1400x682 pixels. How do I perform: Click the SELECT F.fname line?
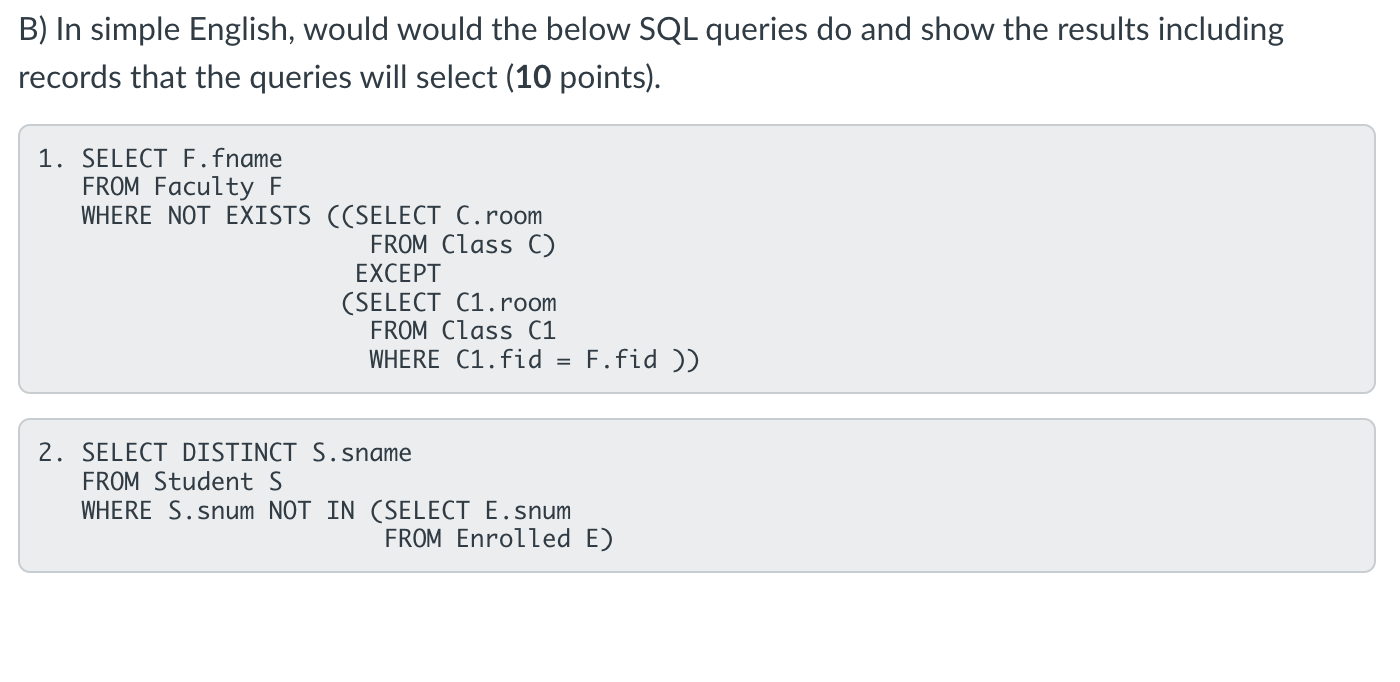pyautogui.click(x=182, y=159)
